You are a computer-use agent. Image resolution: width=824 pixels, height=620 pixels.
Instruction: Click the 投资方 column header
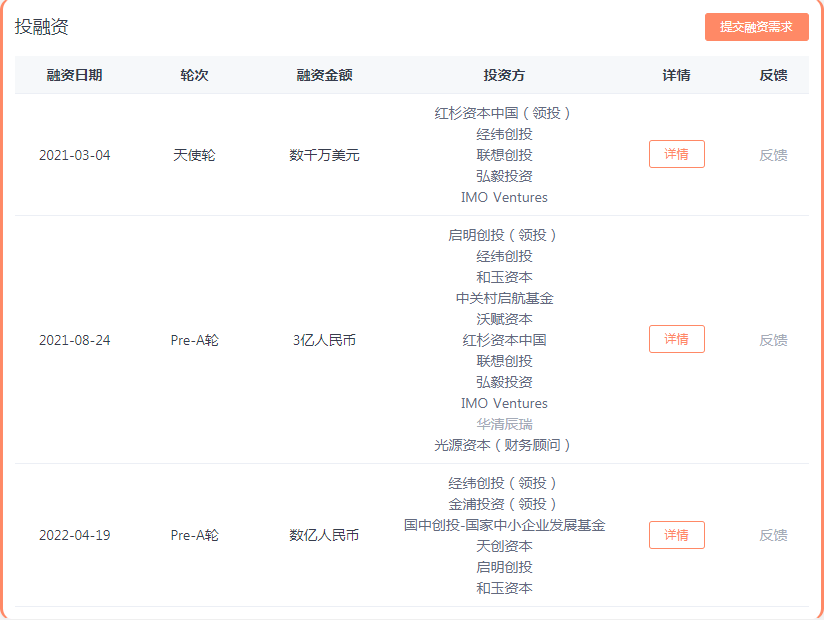pyautogui.click(x=504, y=75)
